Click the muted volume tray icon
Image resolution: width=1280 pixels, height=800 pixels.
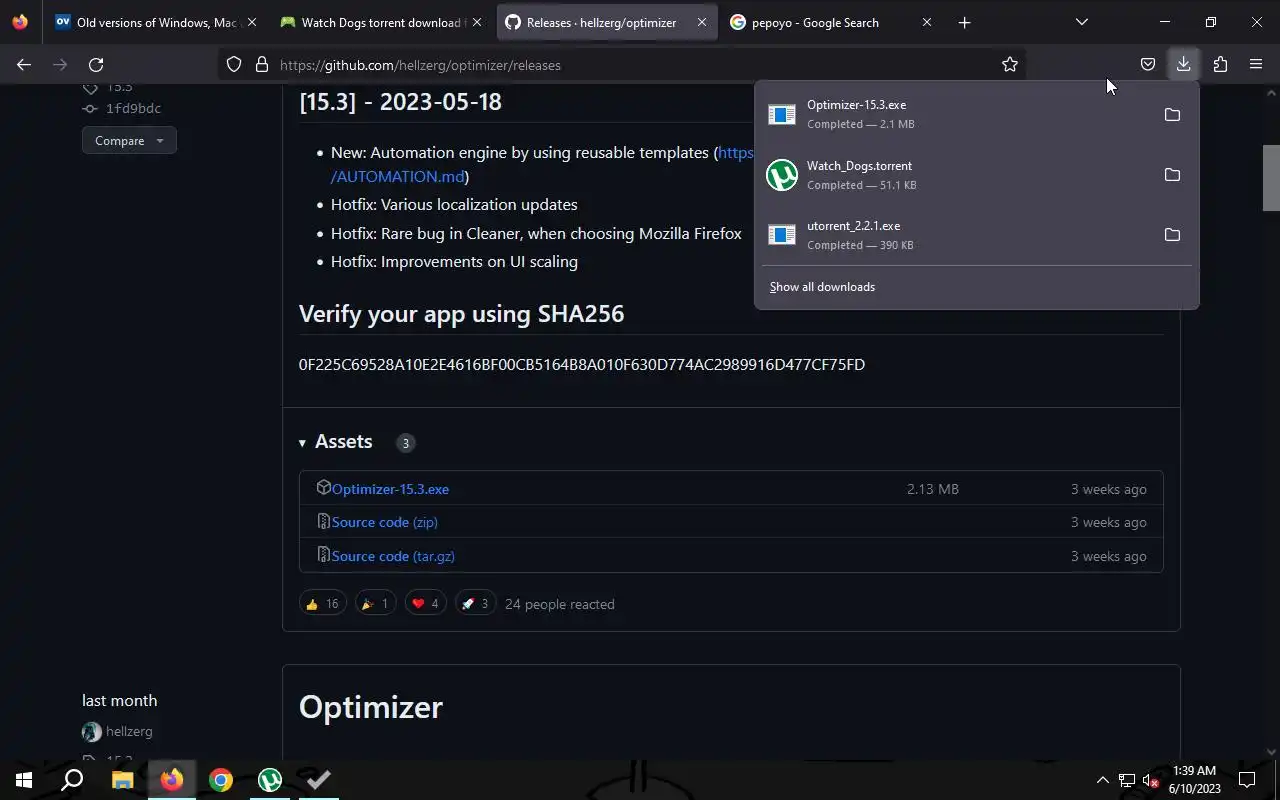click(x=1150, y=780)
